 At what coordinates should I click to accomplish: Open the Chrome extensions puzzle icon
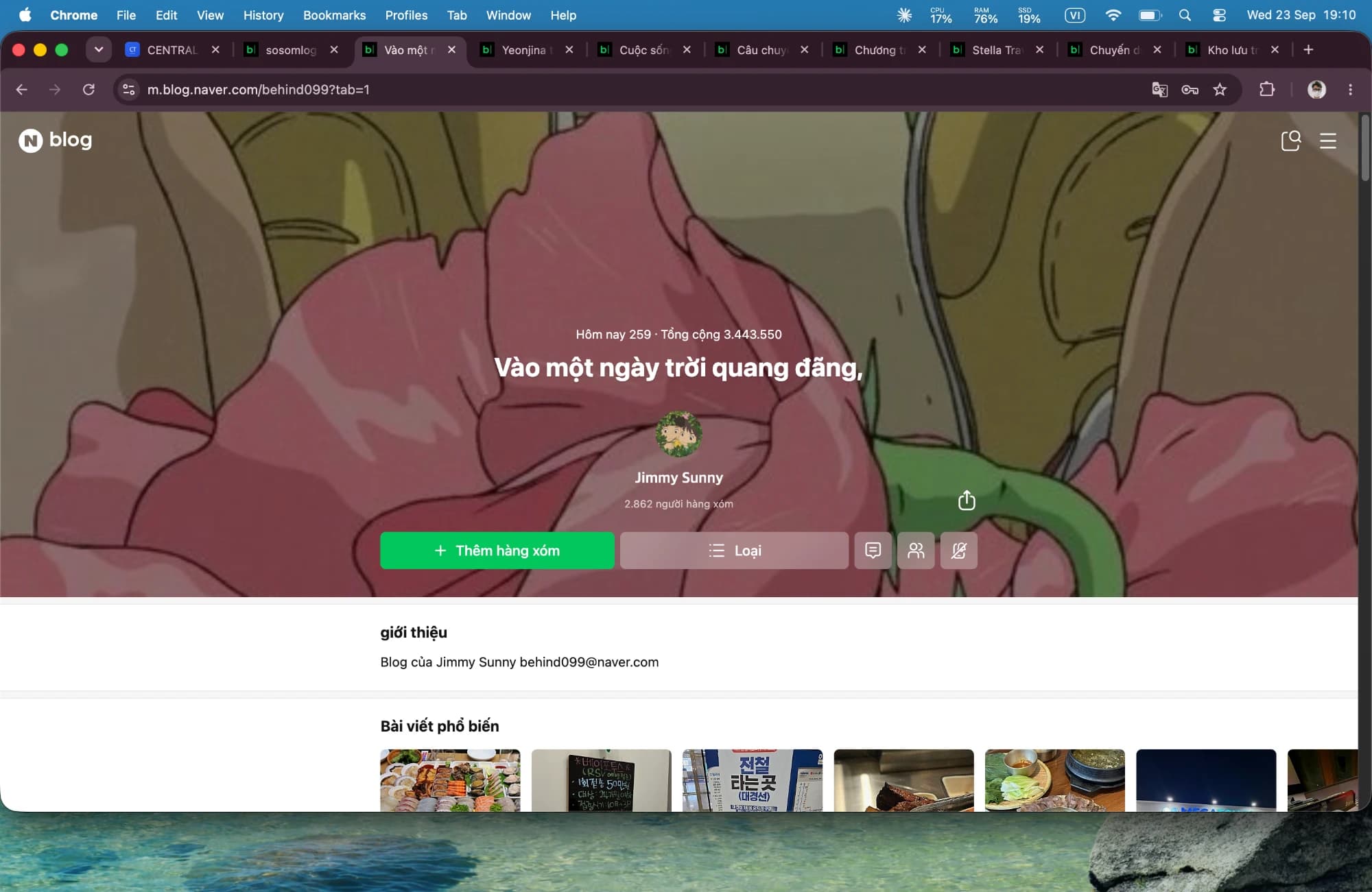pos(1266,89)
